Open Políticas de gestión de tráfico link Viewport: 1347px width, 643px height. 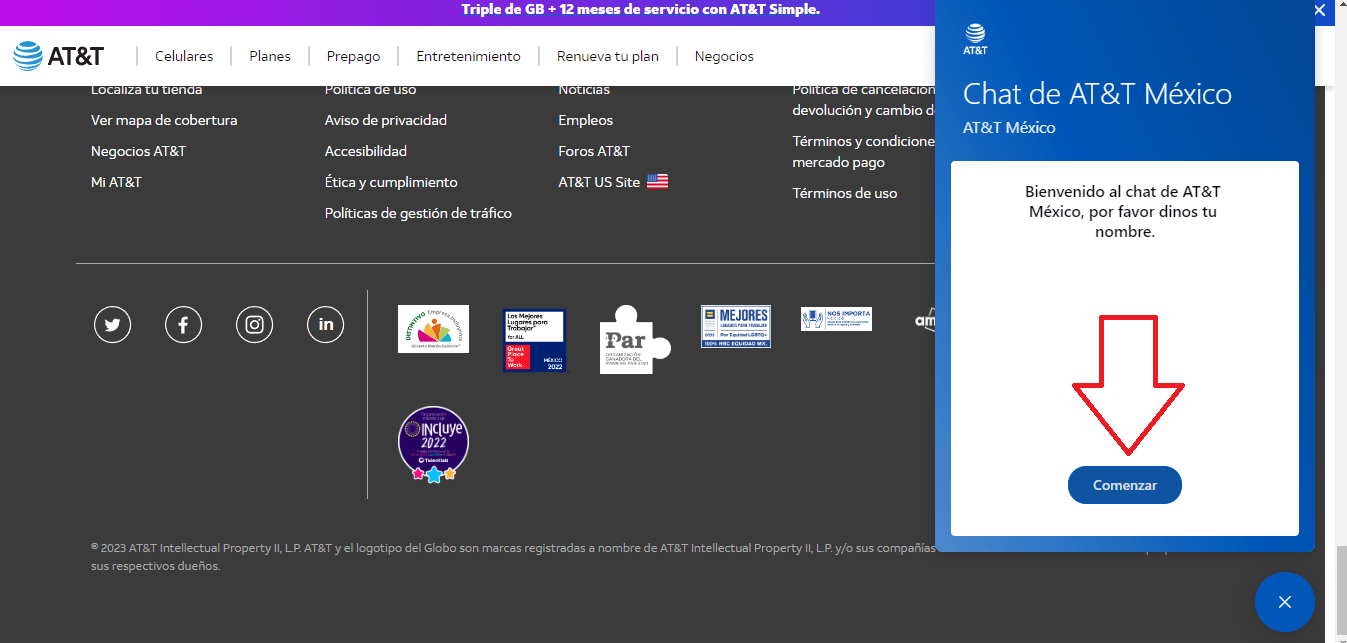point(418,213)
